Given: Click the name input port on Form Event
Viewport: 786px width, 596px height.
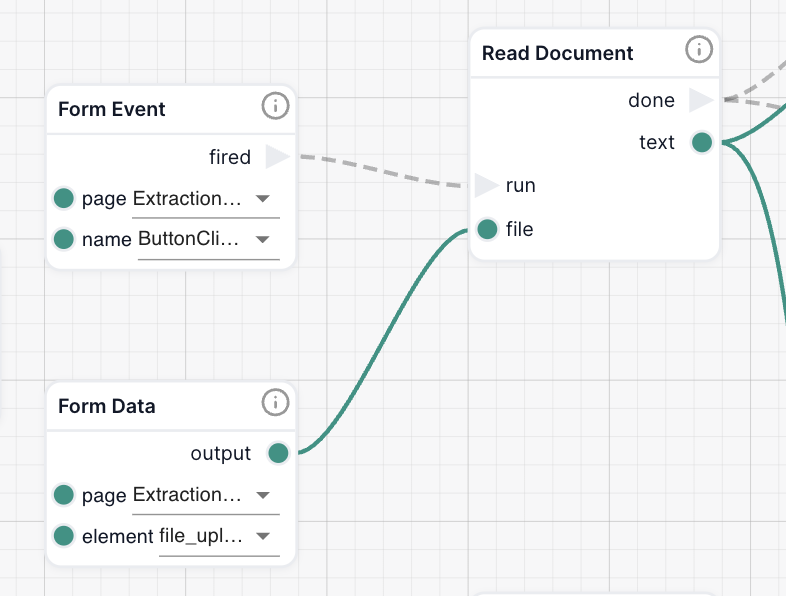Looking at the screenshot, I should pos(64,239).
